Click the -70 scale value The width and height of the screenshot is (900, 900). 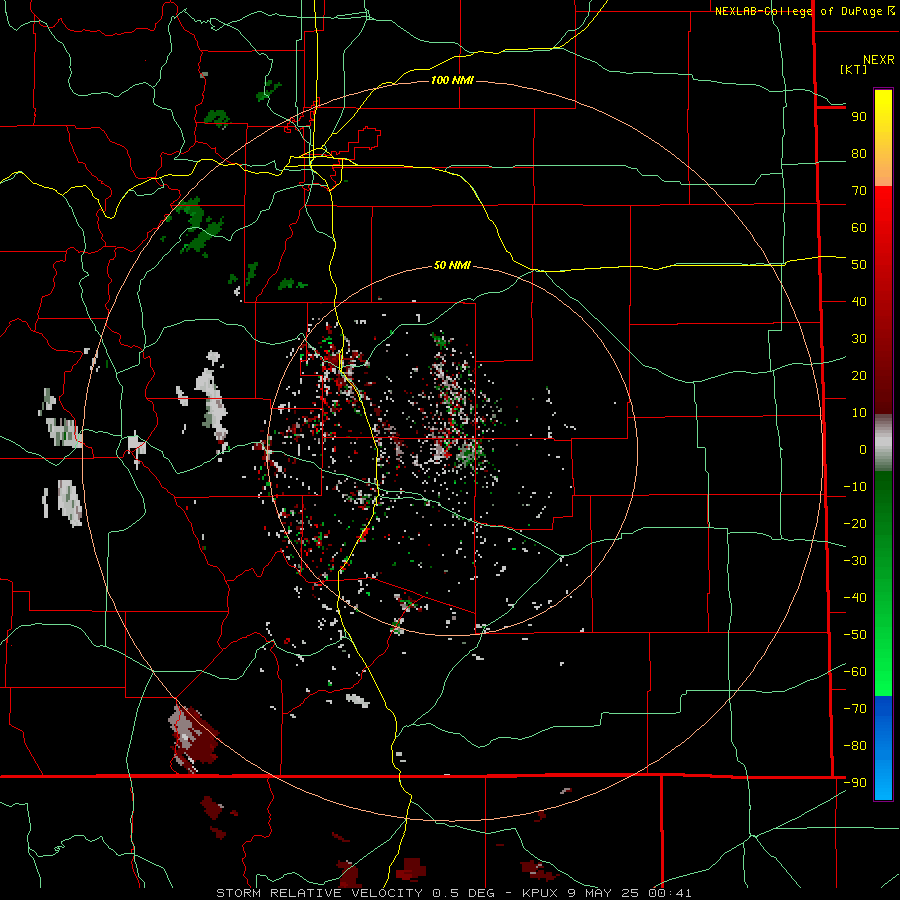click(855, 709)
